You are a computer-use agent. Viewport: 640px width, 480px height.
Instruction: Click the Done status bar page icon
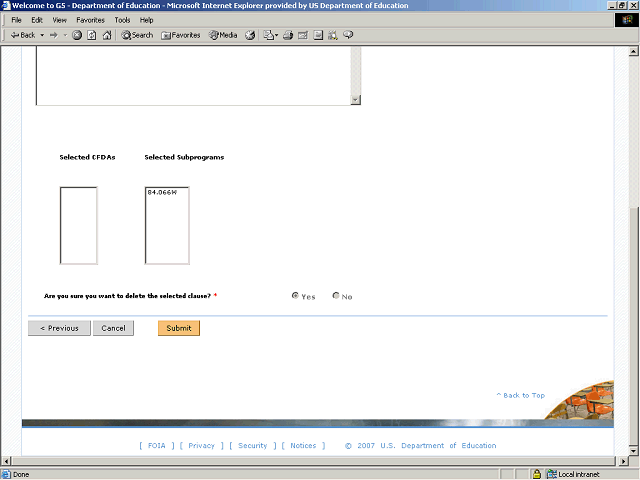(x=6, y=474)
